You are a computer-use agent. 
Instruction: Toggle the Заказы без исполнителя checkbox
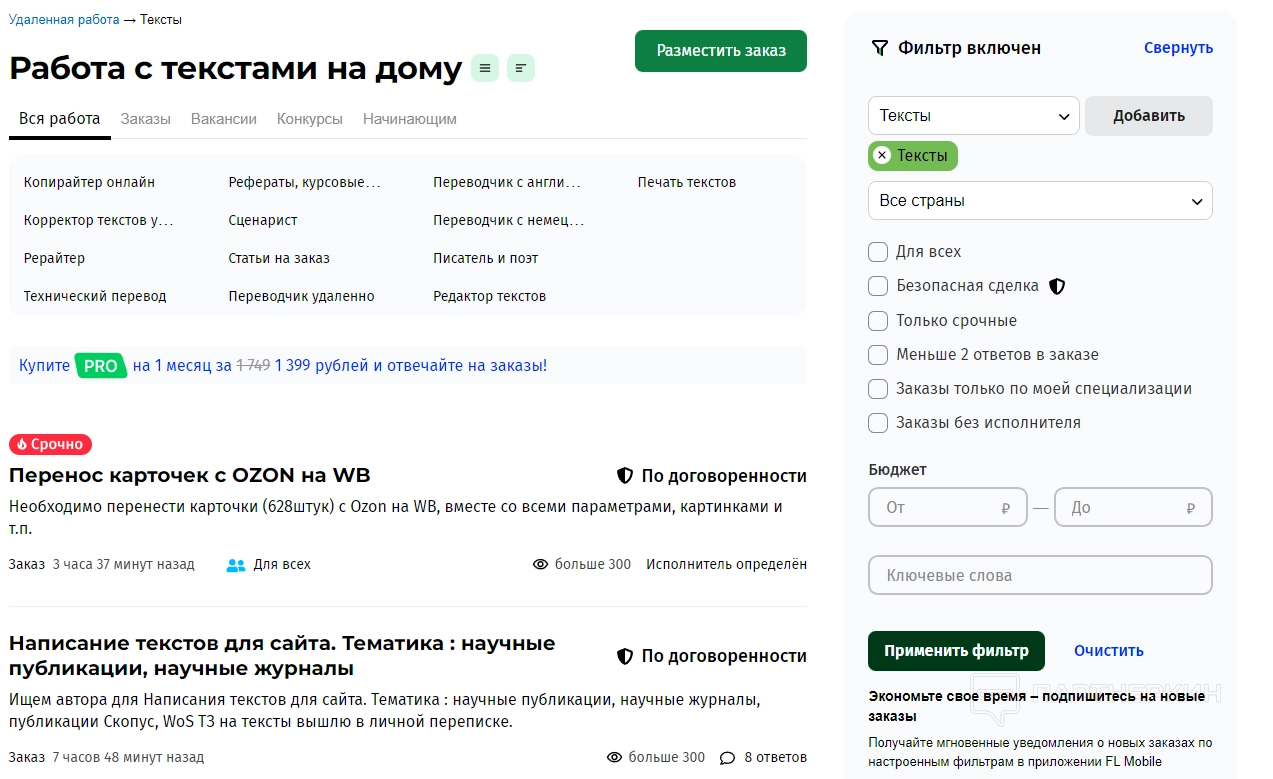pos(878,423)
